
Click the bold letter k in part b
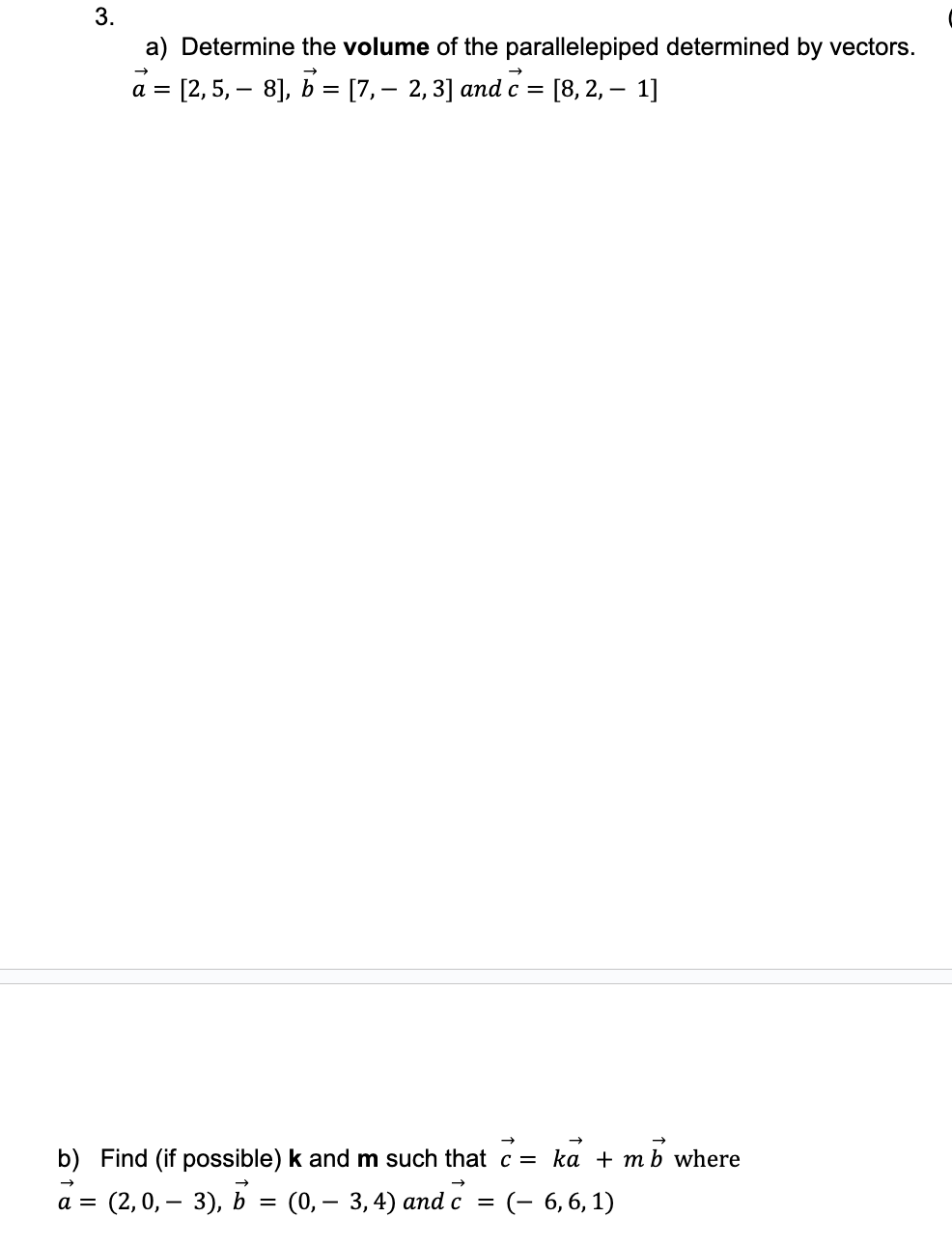pos(295,1158)
